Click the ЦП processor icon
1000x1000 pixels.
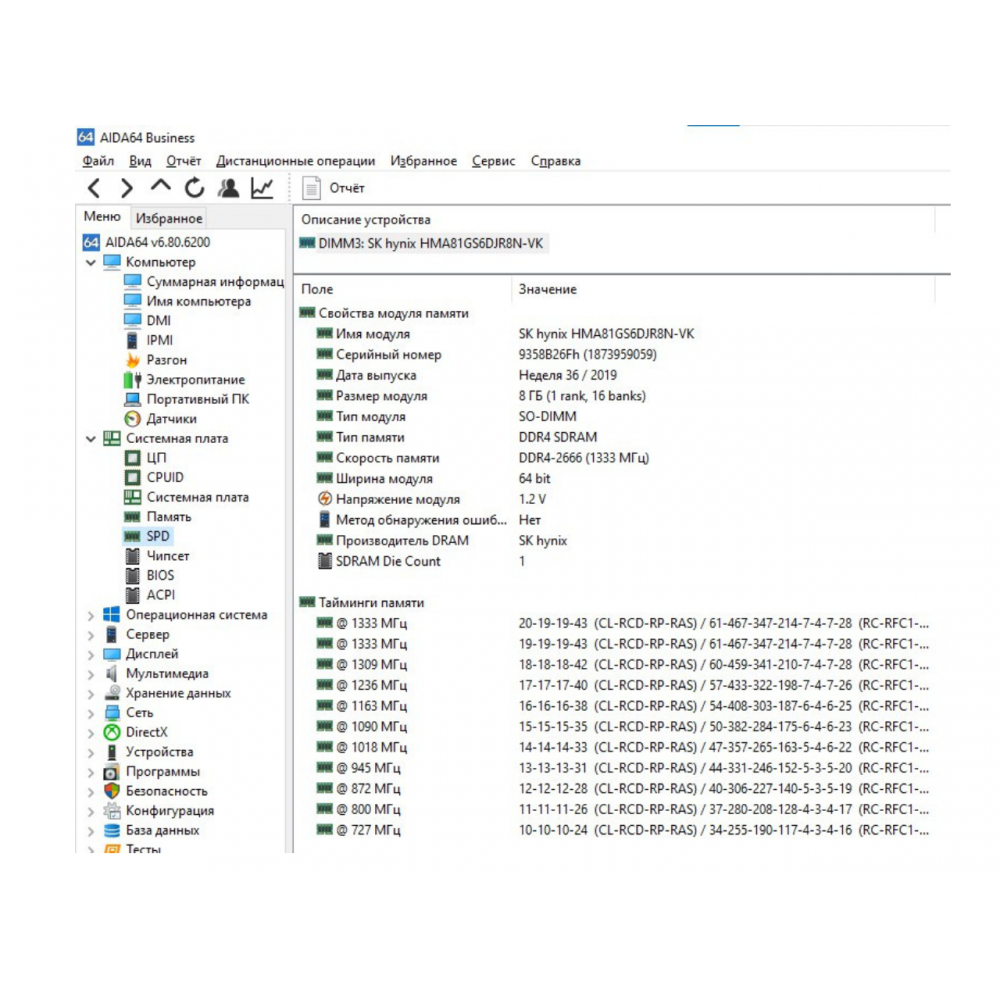coord(133,458)
